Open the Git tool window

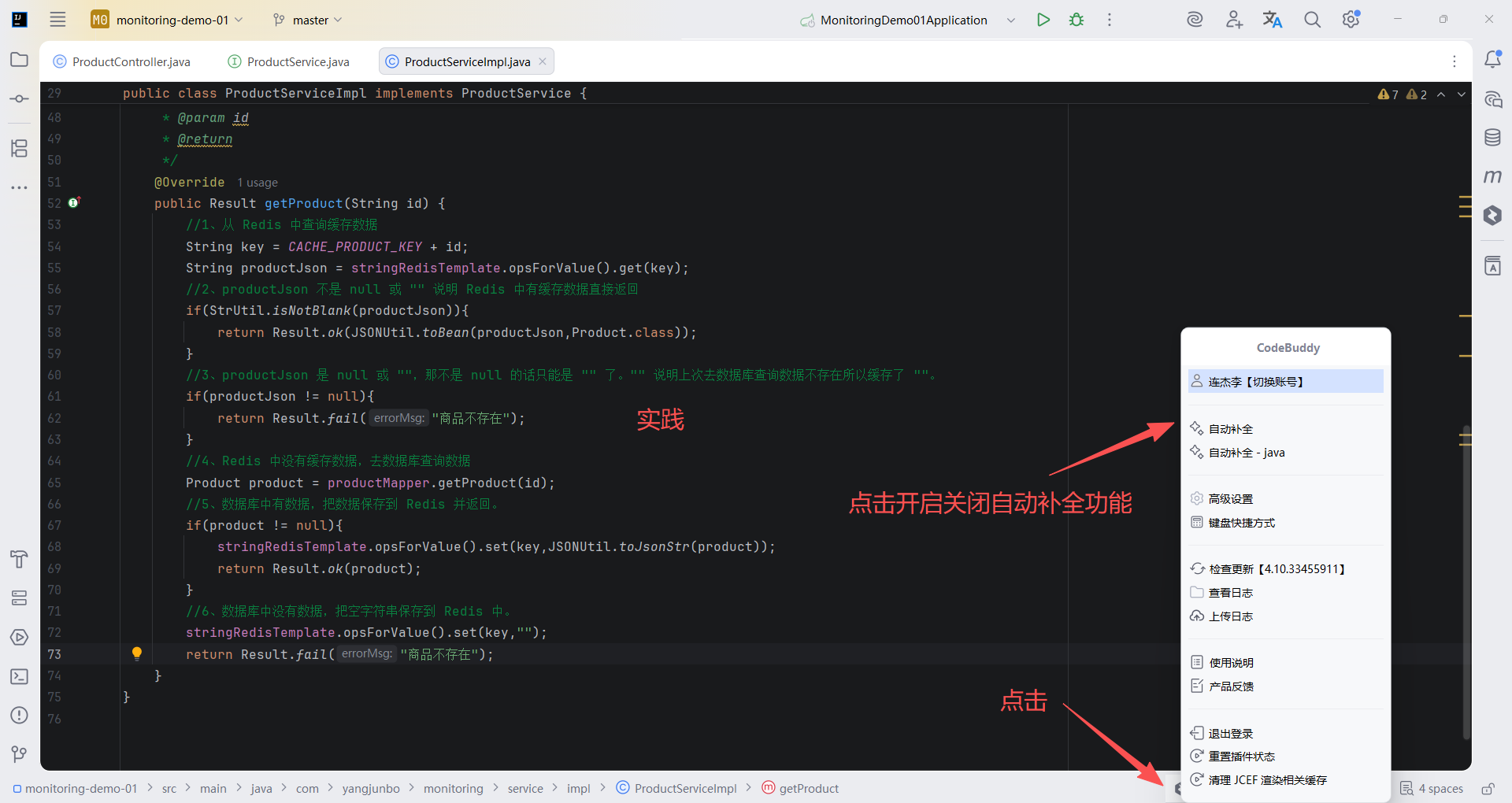(20, 754)
